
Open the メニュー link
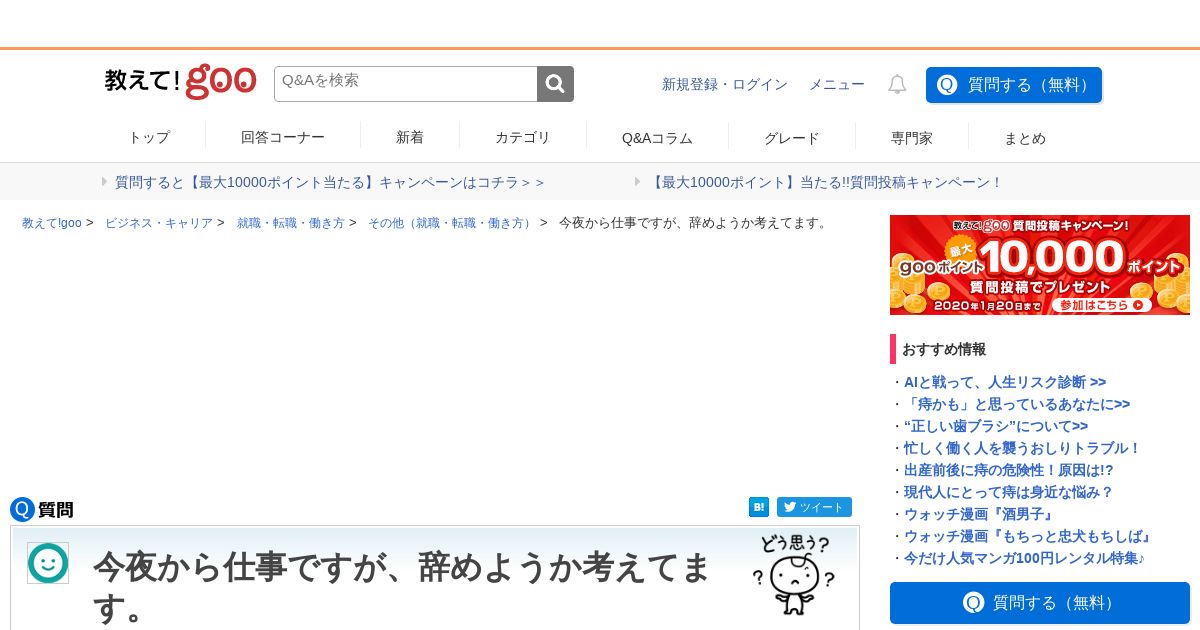click(x=837, y=85)
